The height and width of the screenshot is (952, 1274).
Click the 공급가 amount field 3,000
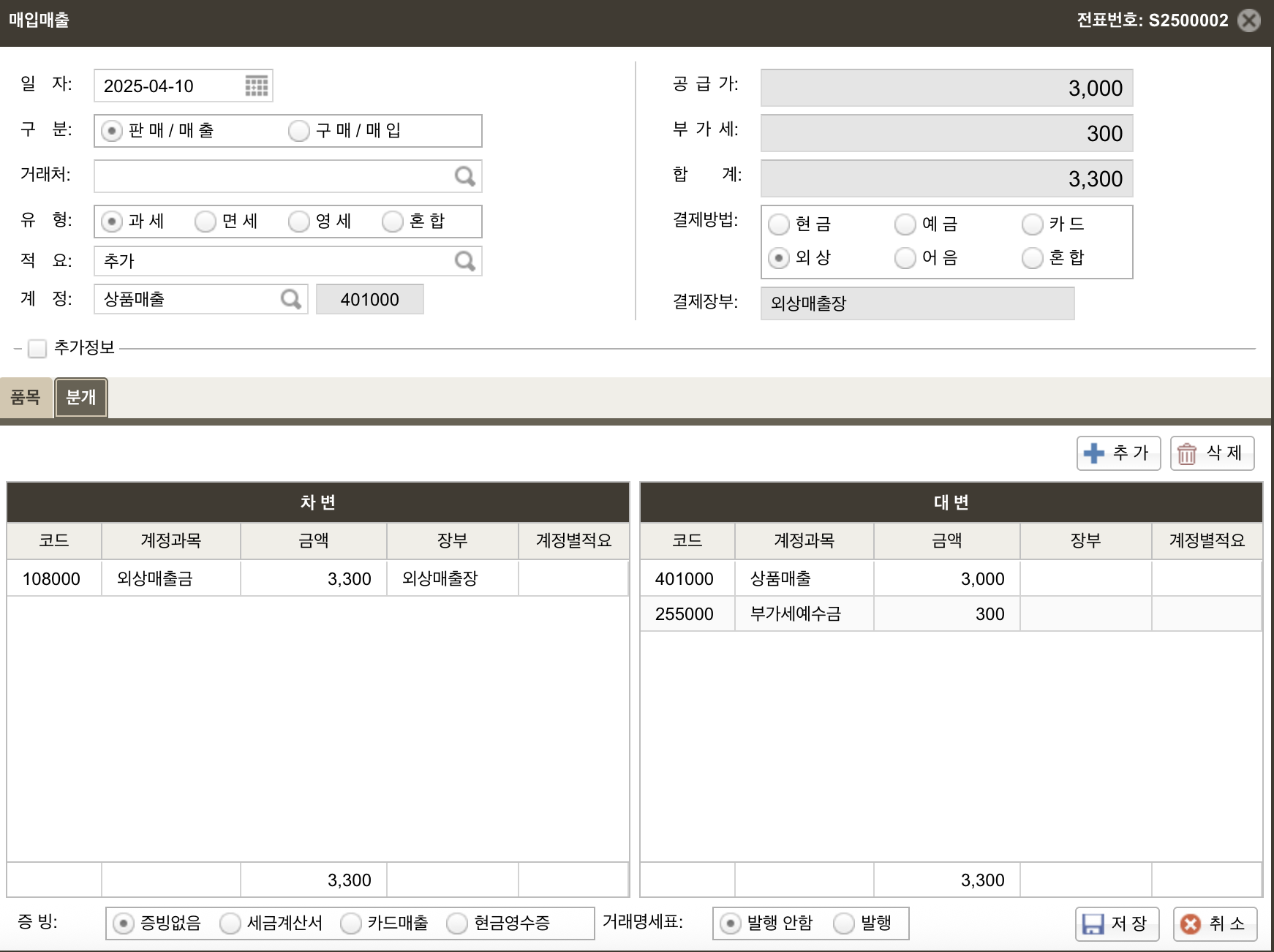(947, 88)
